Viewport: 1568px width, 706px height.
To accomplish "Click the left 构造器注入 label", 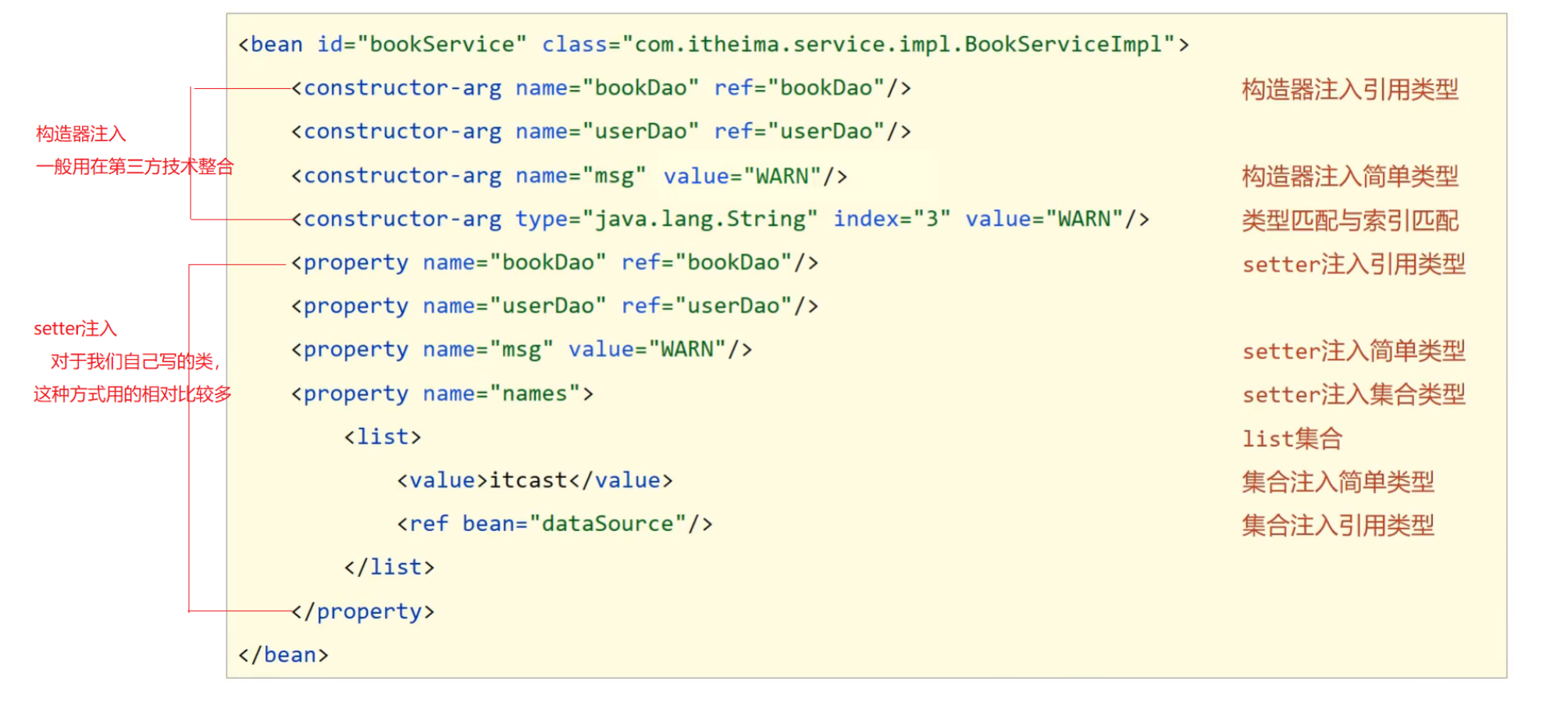I will (x=81, y=134).
